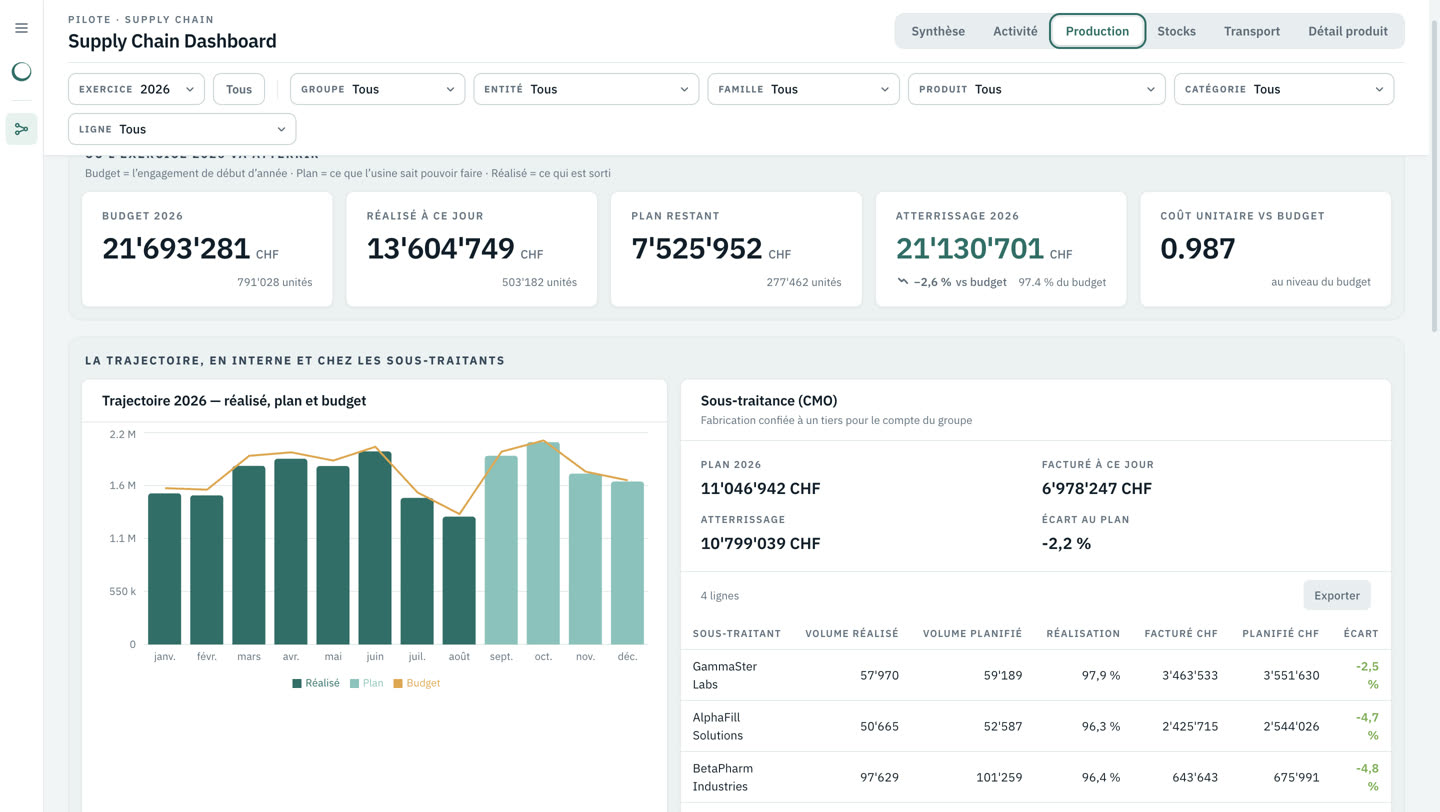Click the Réalisé à ce jour value 13'604'749

[441, 248]
